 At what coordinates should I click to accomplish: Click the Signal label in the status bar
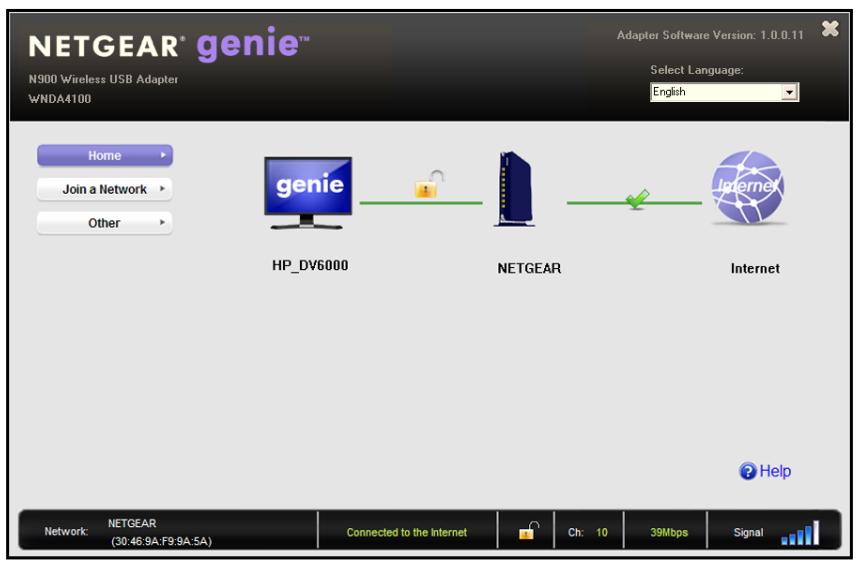pos(748,533)
